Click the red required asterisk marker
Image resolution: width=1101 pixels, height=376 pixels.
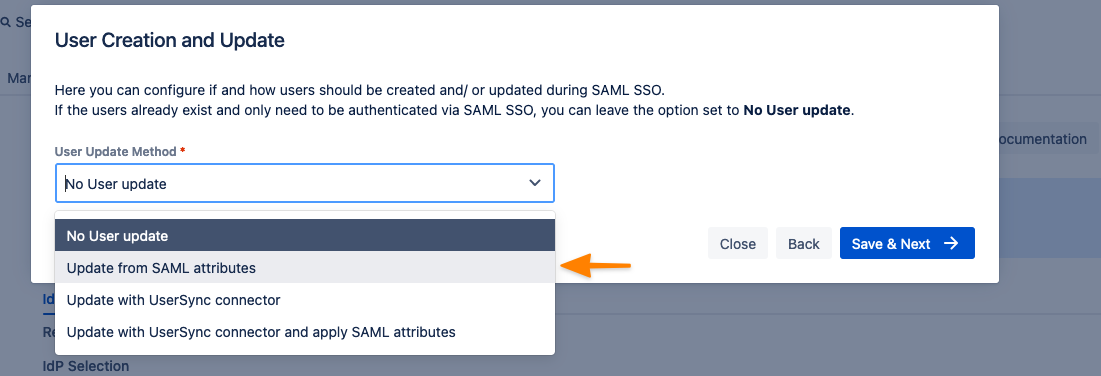[183, 150]
